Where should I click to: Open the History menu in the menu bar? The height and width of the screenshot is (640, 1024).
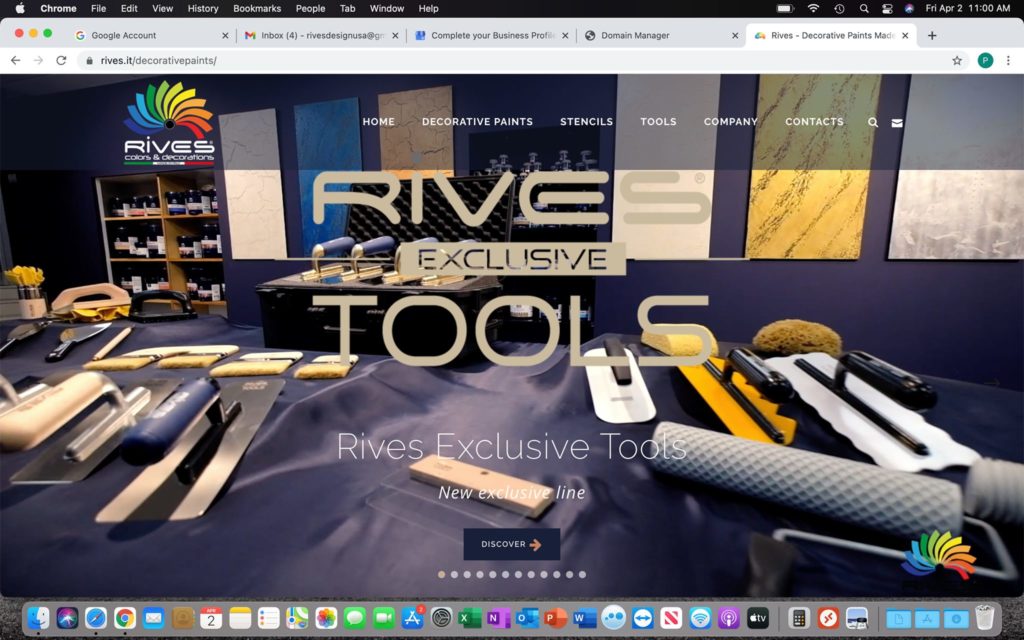click(203, 8)
